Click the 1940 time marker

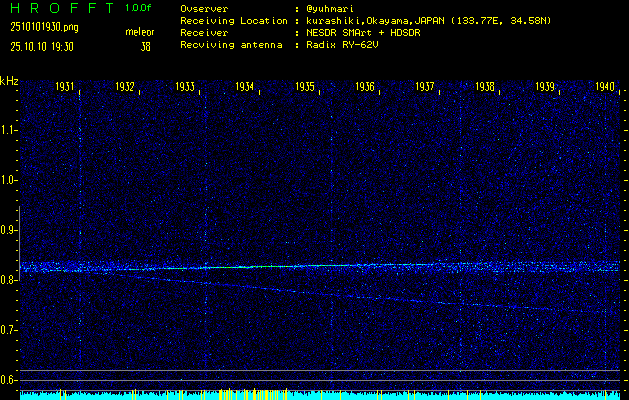click(605, 88)
